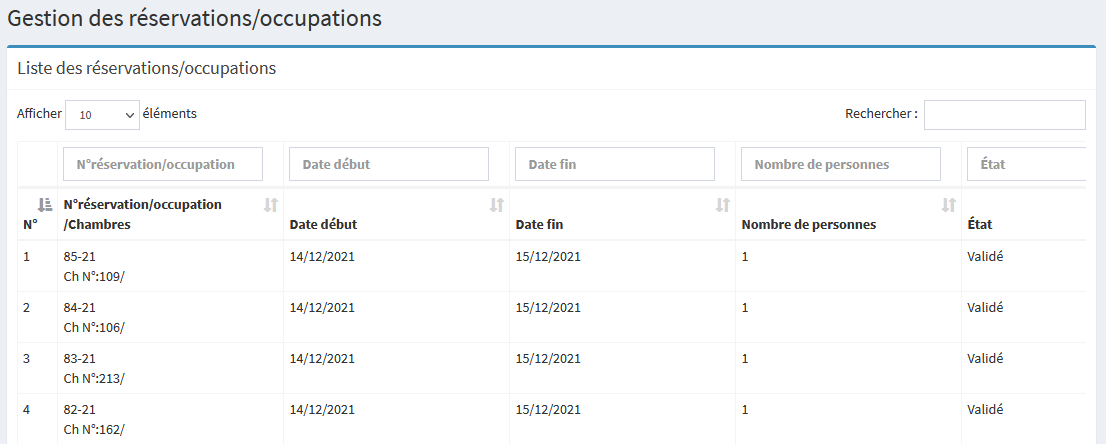Click the N°réservation/occupation filter field

pos(162,164)
